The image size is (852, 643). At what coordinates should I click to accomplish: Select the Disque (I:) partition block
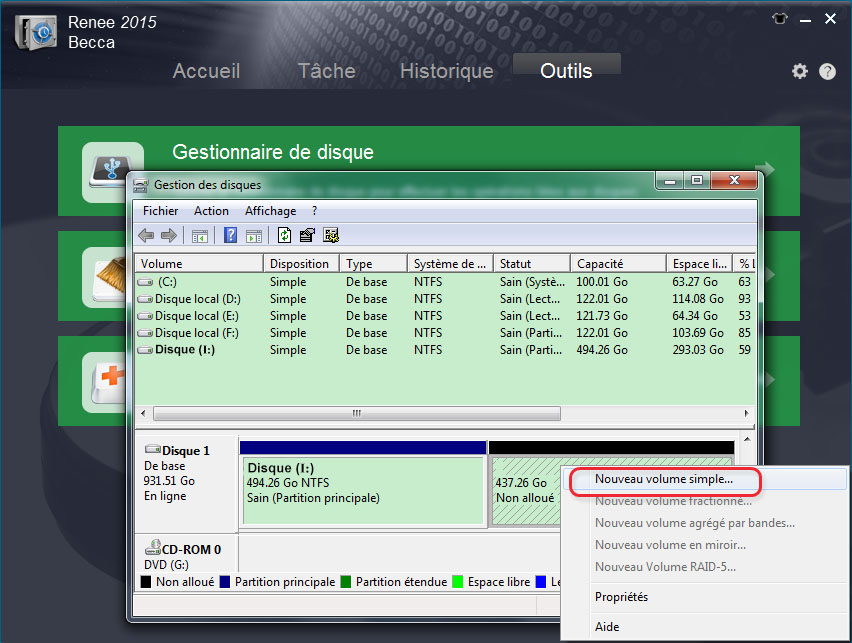click(362, 490)
